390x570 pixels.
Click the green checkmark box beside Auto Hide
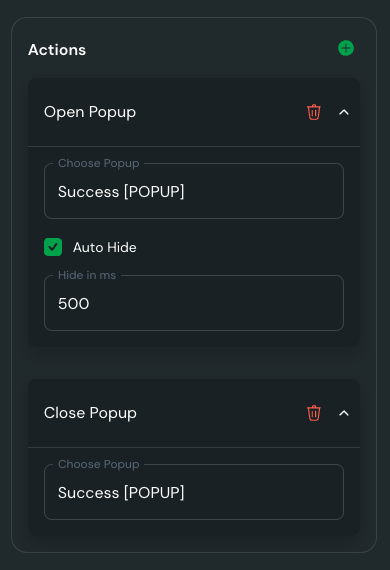pyautogui.click(x=53, y=247)
